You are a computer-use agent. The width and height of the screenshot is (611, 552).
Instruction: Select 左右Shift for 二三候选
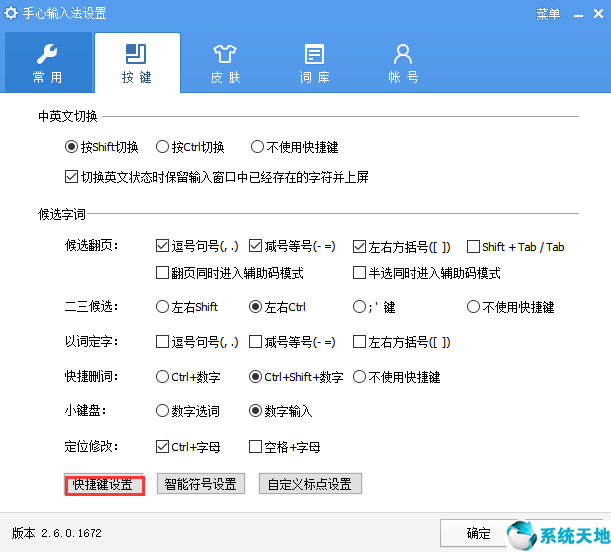pos(187,307)
